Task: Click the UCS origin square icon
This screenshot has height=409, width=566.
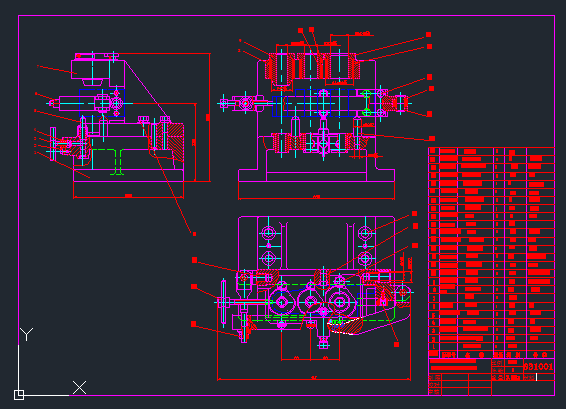Action: (x=19, y=395)
